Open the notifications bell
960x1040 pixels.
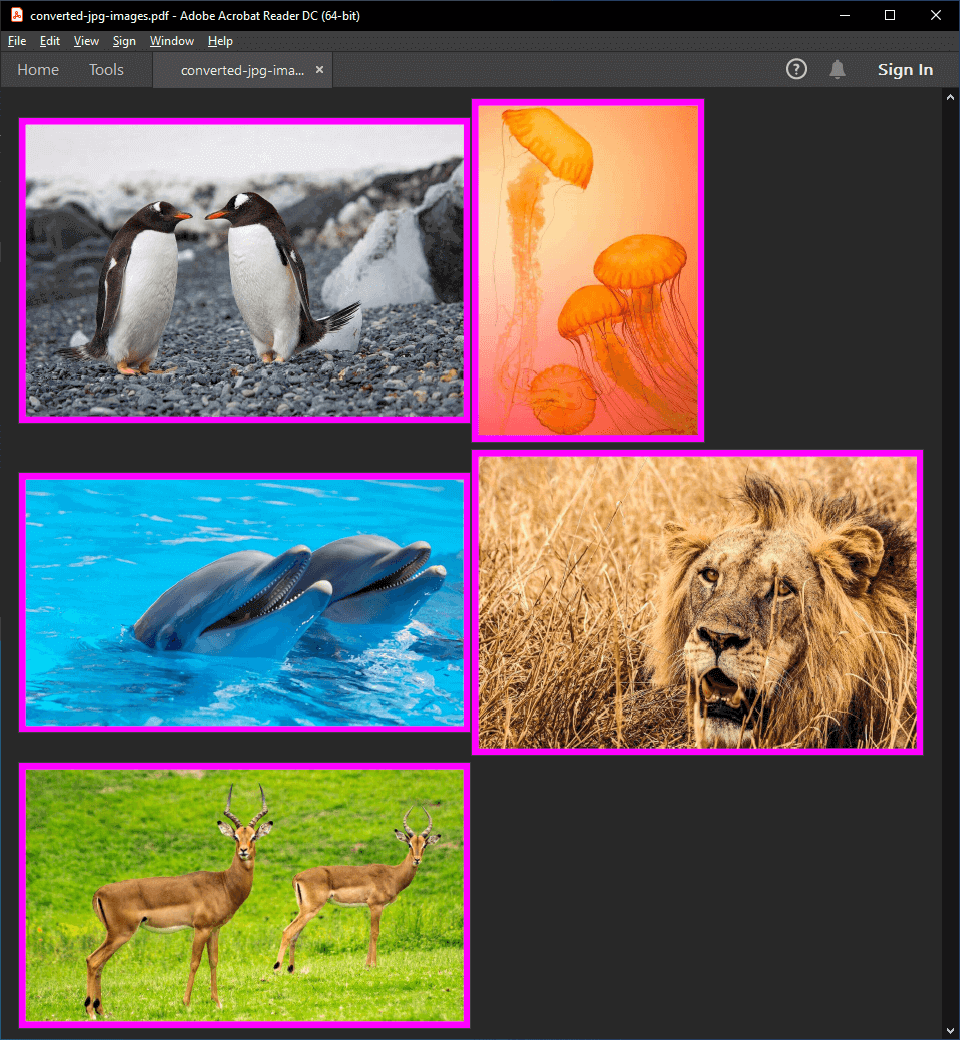[x=838, y=69]
